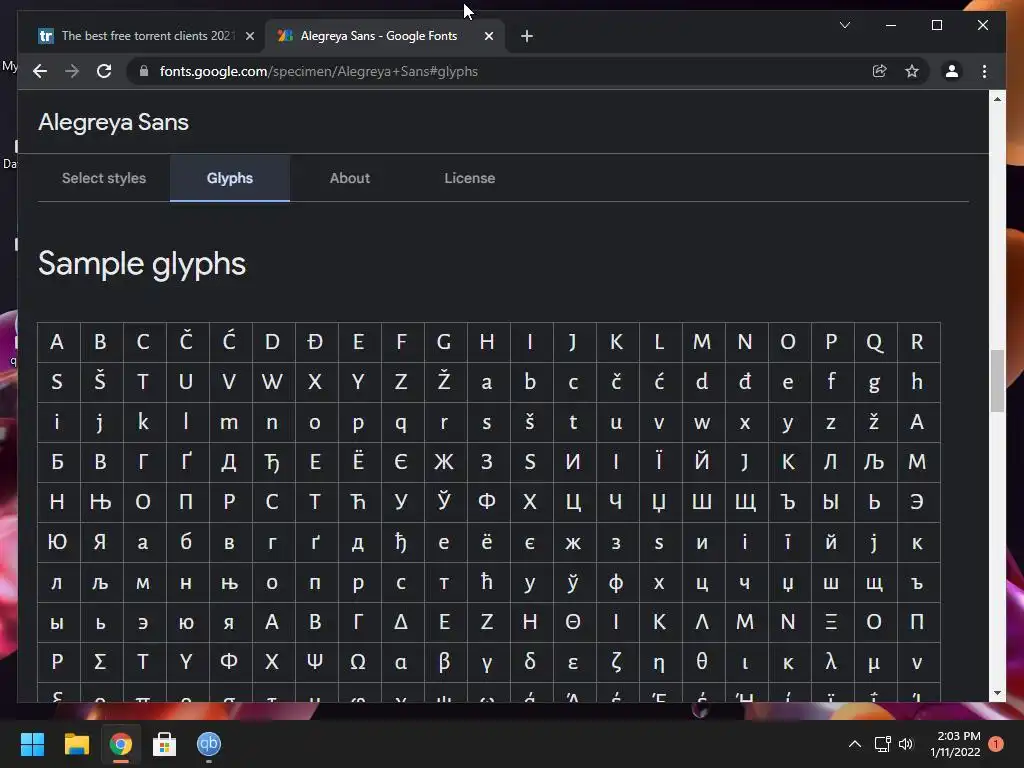Click the lowercase k glyph cell
This screenshot has height=768, width=1024.
pos(143,423)
